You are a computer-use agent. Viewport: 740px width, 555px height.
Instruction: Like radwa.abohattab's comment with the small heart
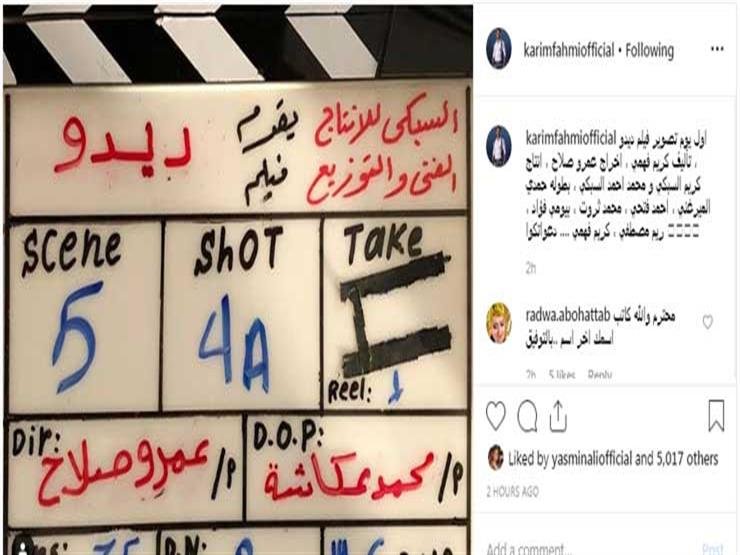pyautogui.click(x=707, y=322)
